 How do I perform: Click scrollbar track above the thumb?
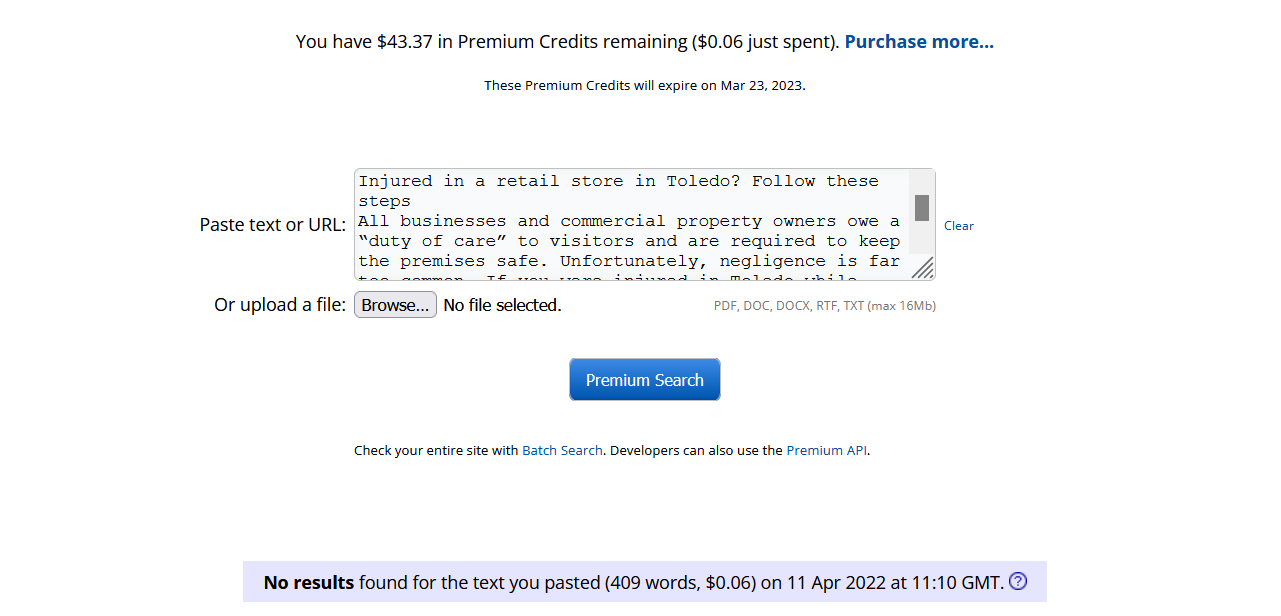click(x=922, y=183)
